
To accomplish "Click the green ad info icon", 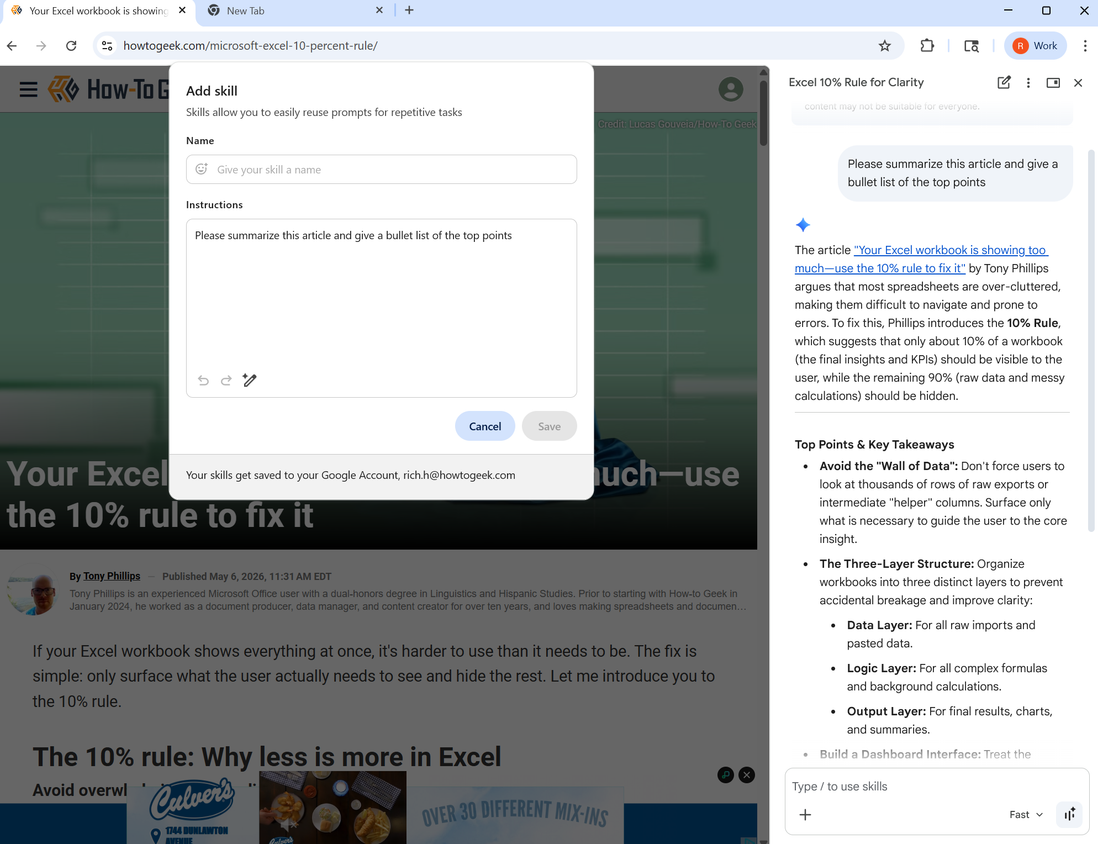I will (x=725, y=775).
